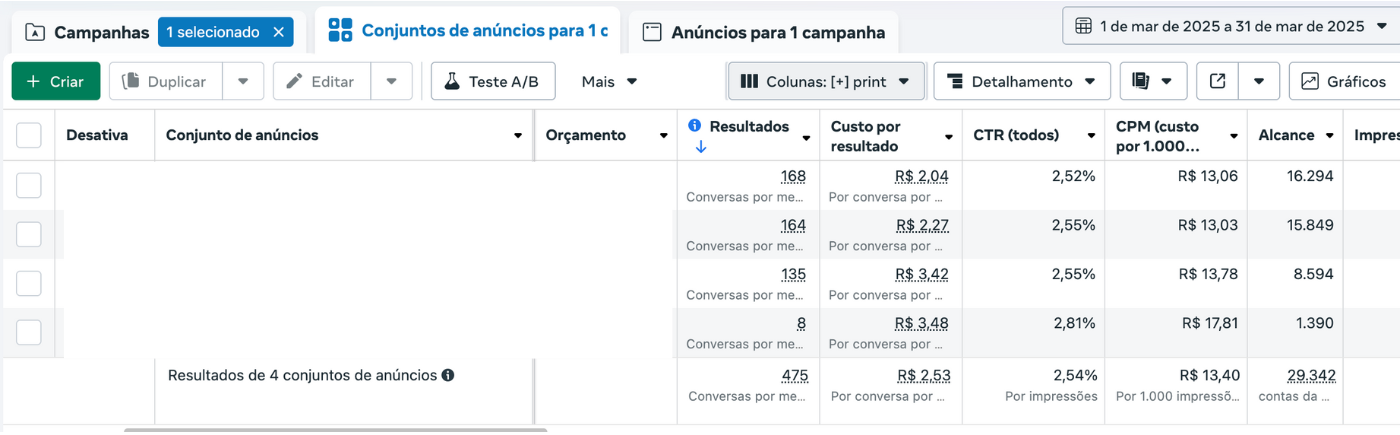Expand the Duplicar dropdown arrow
Screen dimensions: 1400x435
point(243,81)
